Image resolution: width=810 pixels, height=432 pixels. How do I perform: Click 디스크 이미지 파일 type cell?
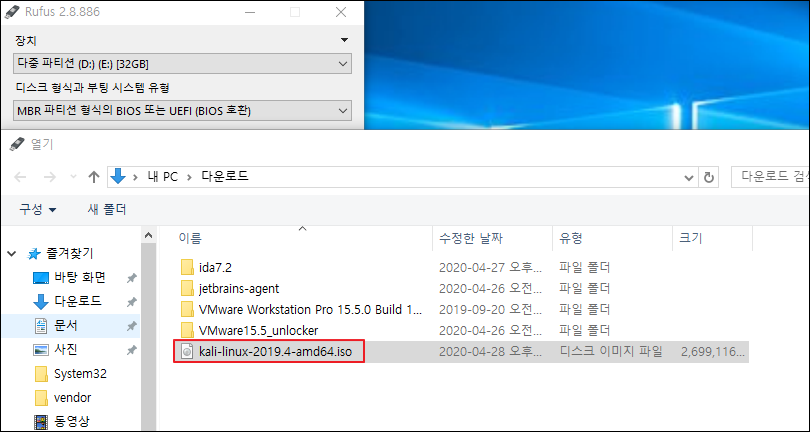pos(611,351)
